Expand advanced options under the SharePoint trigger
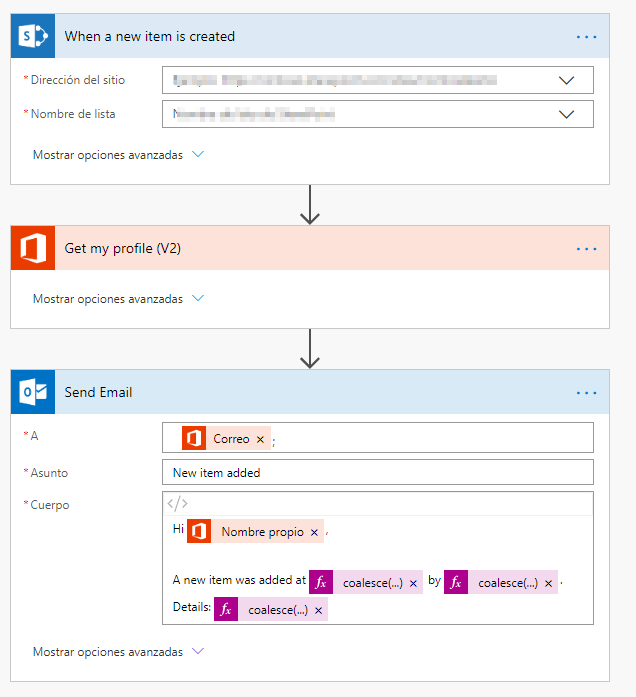Image resolution: width=636 pixels, height=697 pixels. pos(118,155)
